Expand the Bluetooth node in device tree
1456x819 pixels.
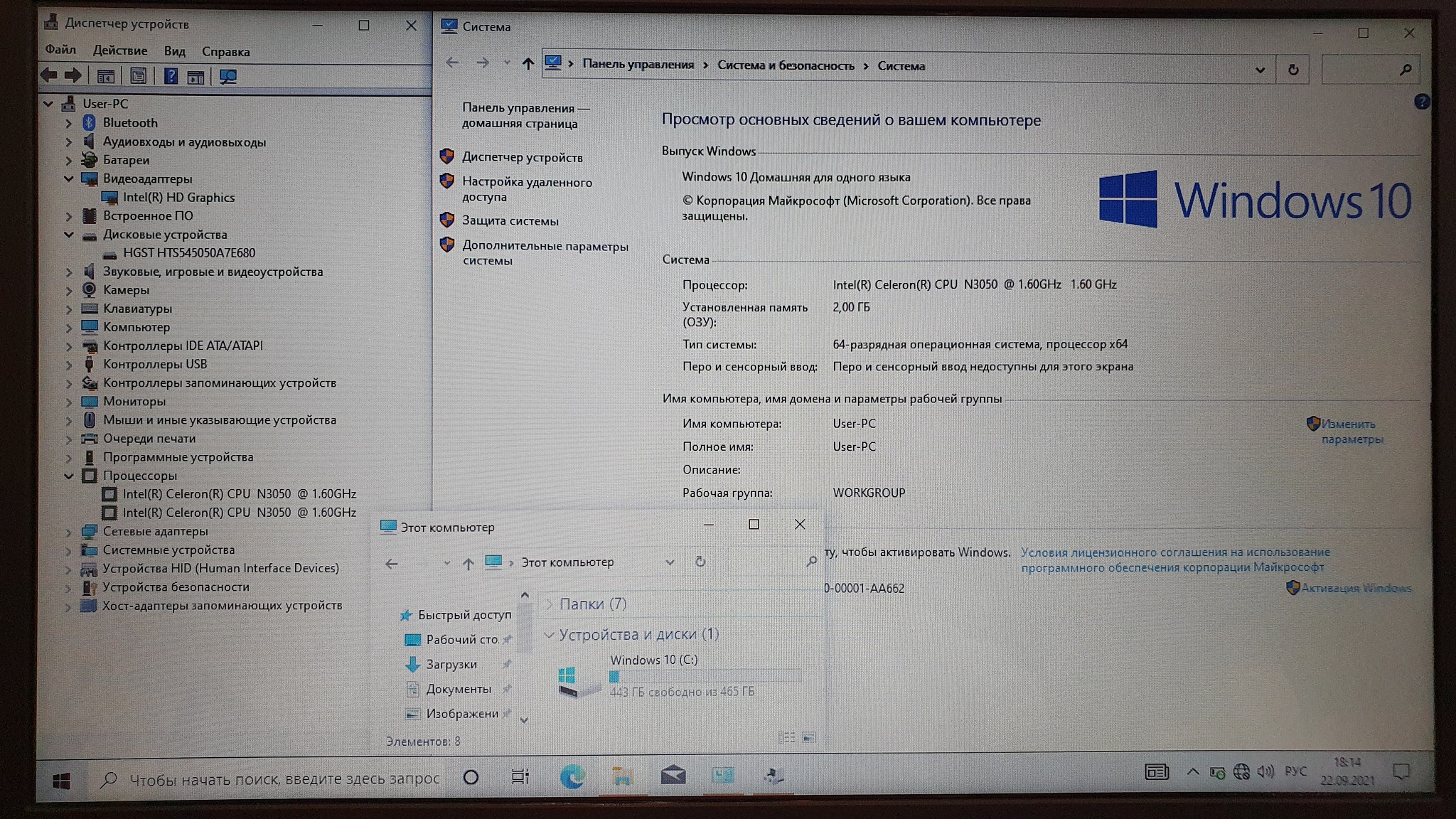click(69, 123)
